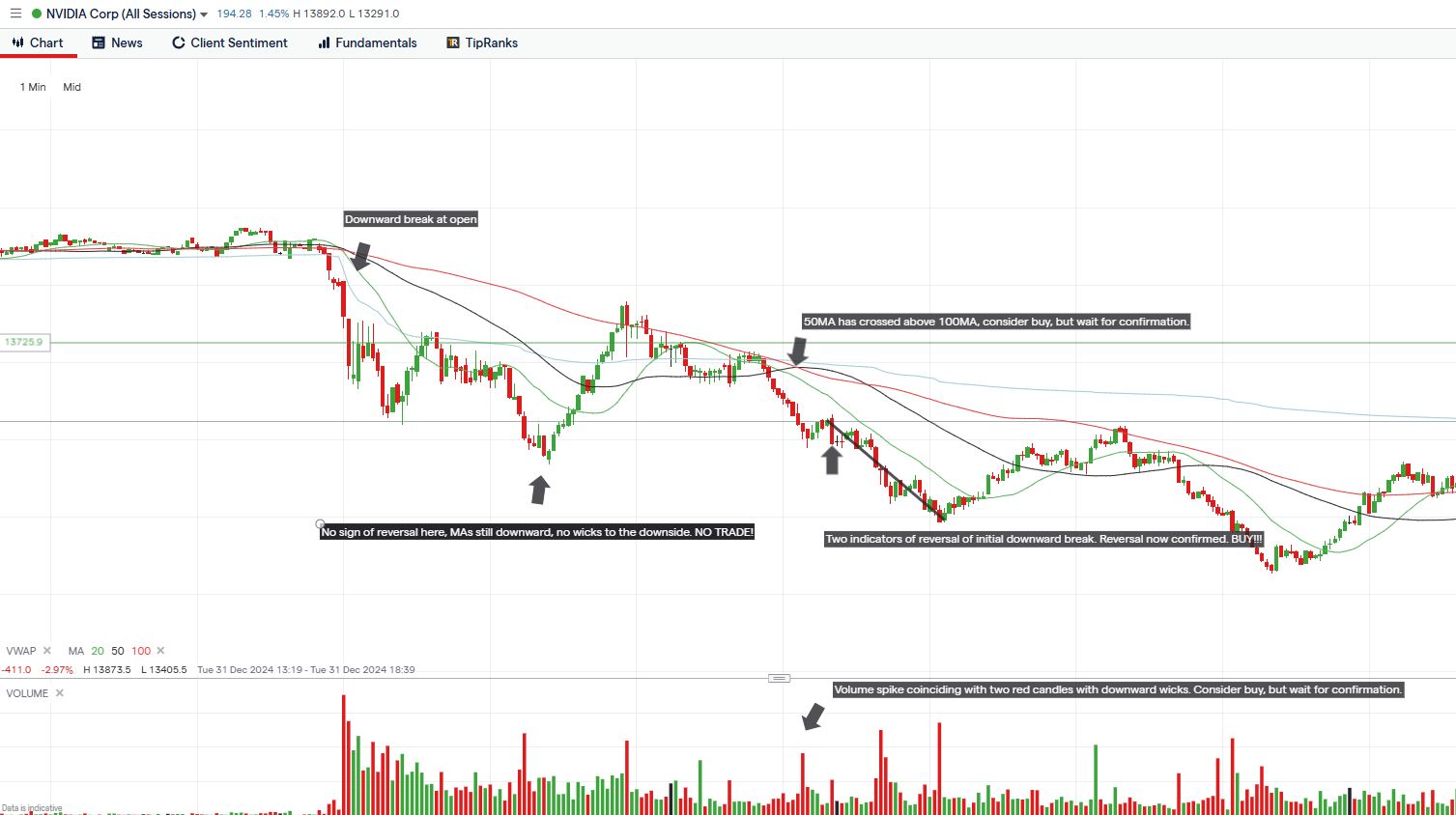Screen dimensions: 1456x815
Task: Close the VOLUME indicator panel
Action: [x=60, y=693]
